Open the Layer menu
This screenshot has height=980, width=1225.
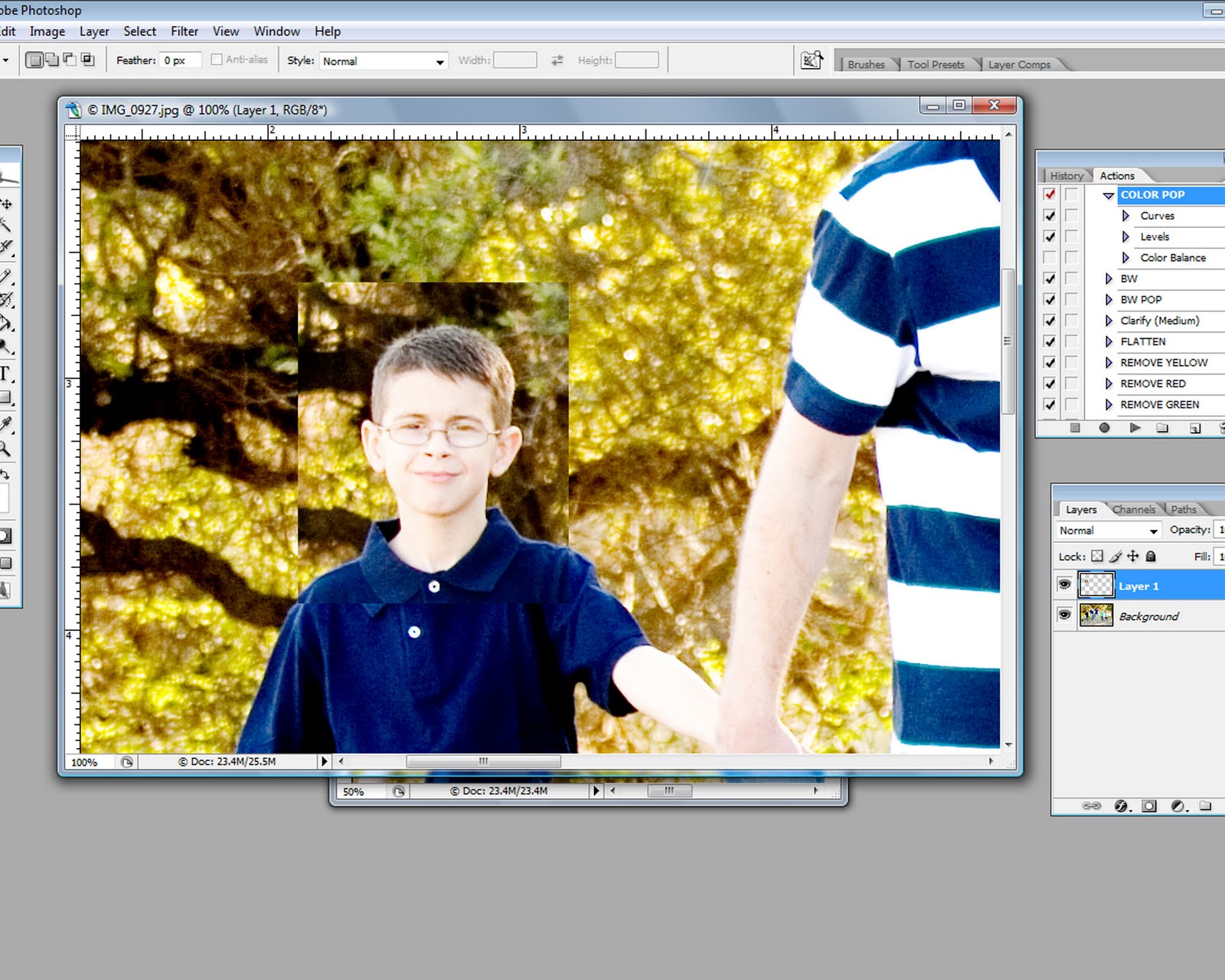pos(94,31)
